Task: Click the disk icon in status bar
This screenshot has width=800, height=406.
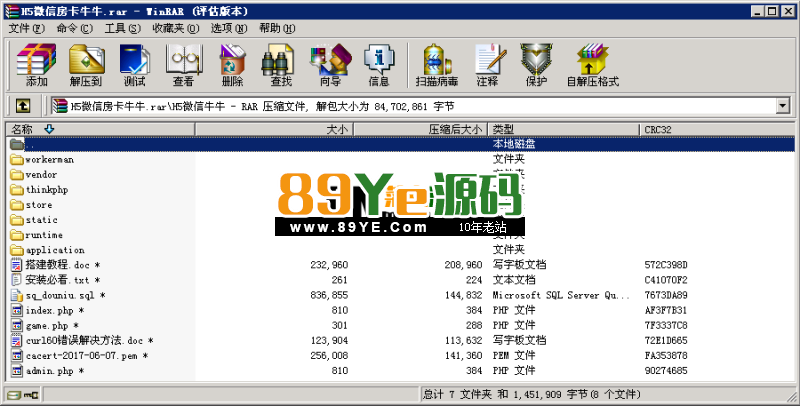Action: (15, 395)
